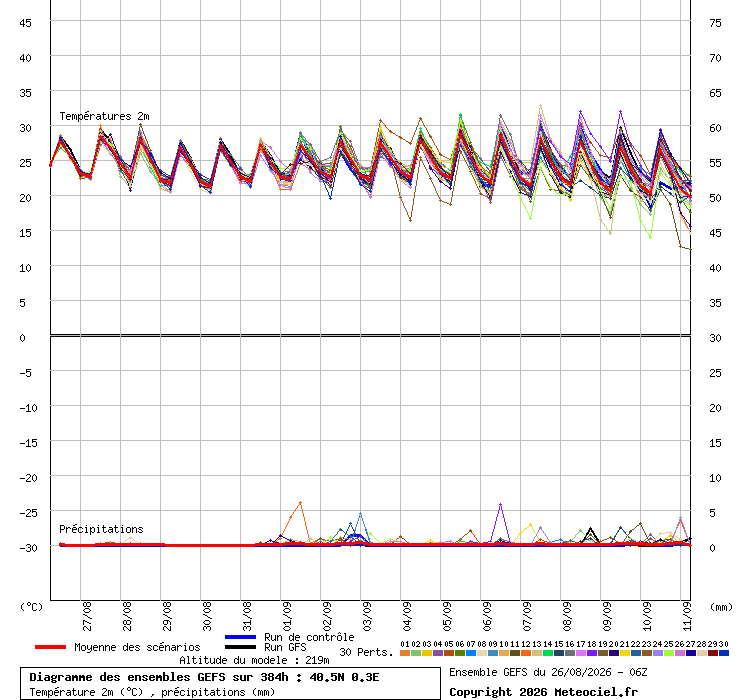This screenshot has height=700, width=740.
Task: Click 'Altitude du modele : 219m' text
Action: point(254,660)
